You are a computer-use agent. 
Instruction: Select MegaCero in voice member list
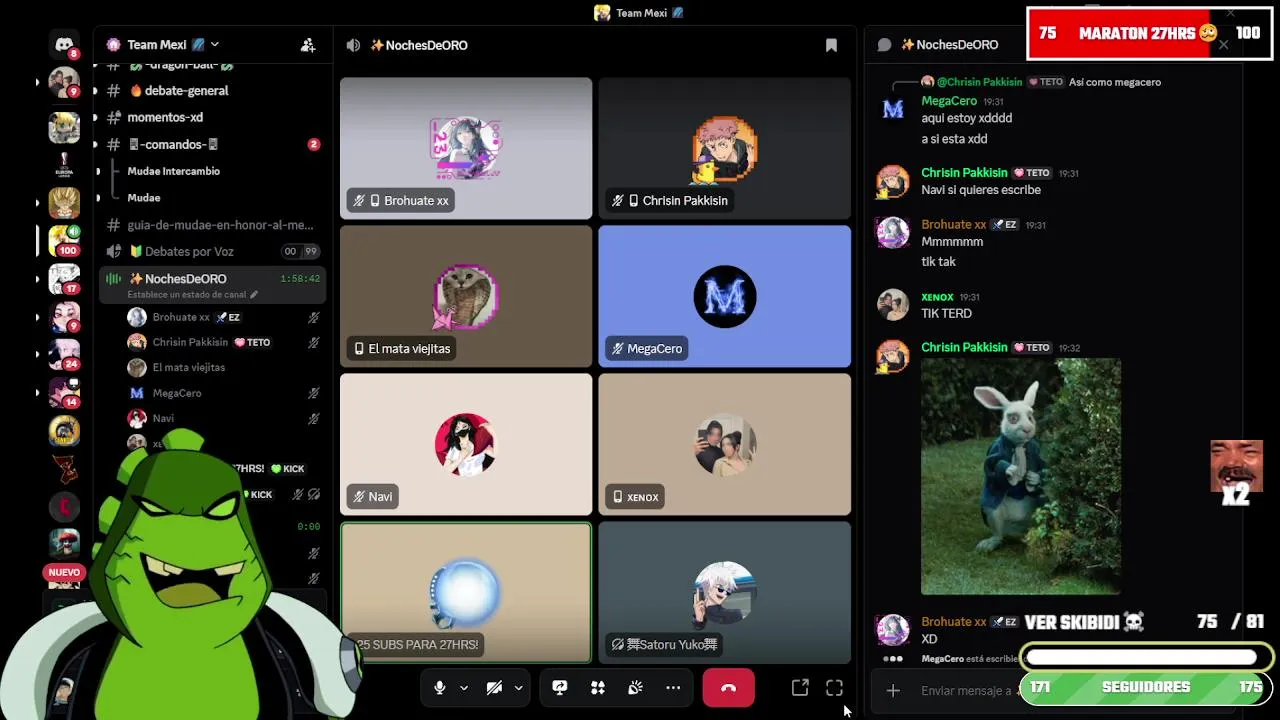[222, 393]
